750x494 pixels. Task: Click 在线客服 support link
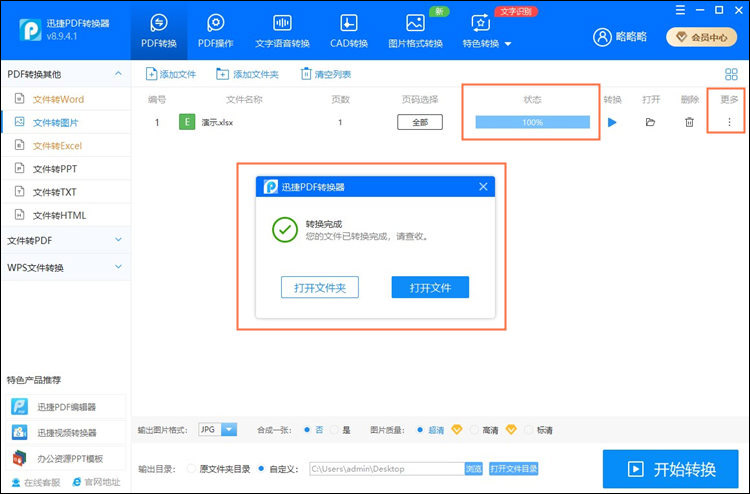pyautogui.click(x=36, y=482)
